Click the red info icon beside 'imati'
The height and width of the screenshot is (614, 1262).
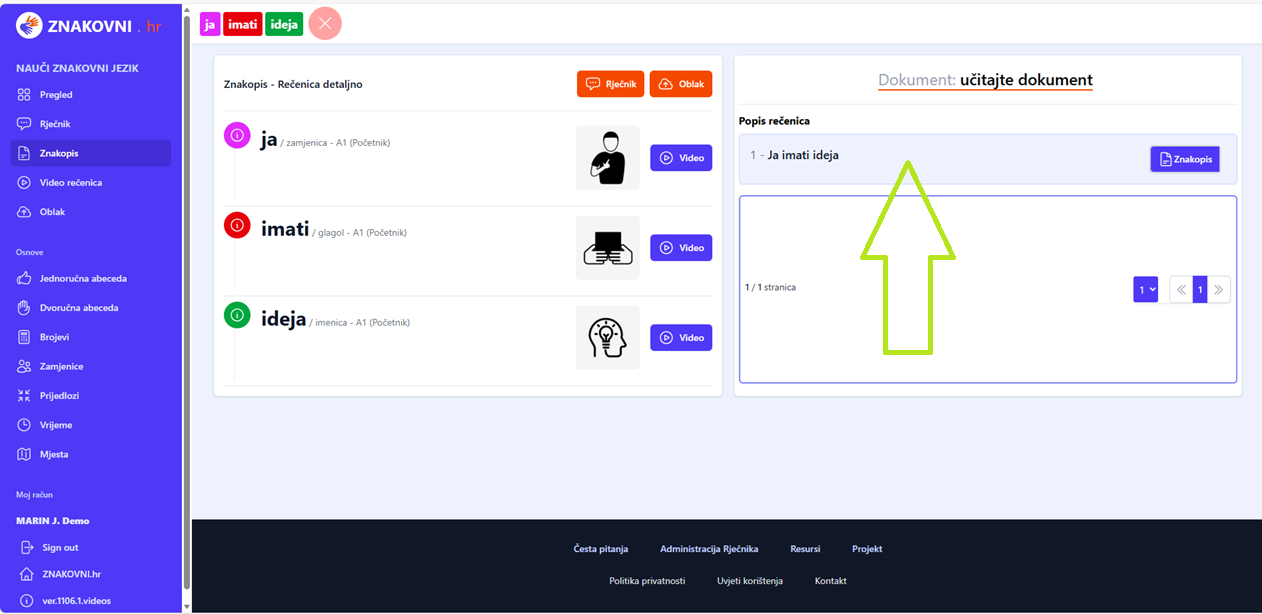coord(237,225)
